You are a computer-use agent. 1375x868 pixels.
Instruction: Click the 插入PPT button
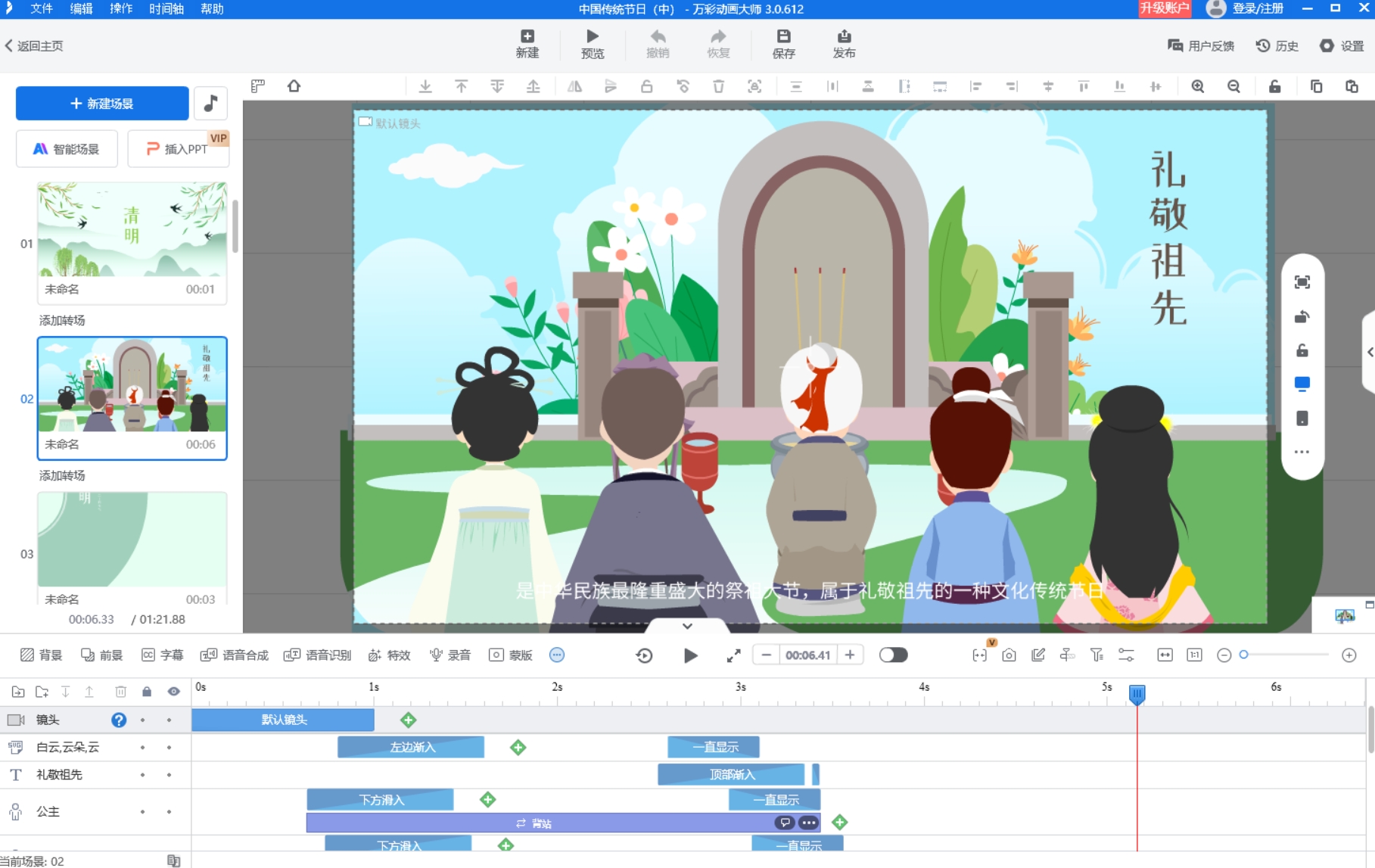click(178, 149)
